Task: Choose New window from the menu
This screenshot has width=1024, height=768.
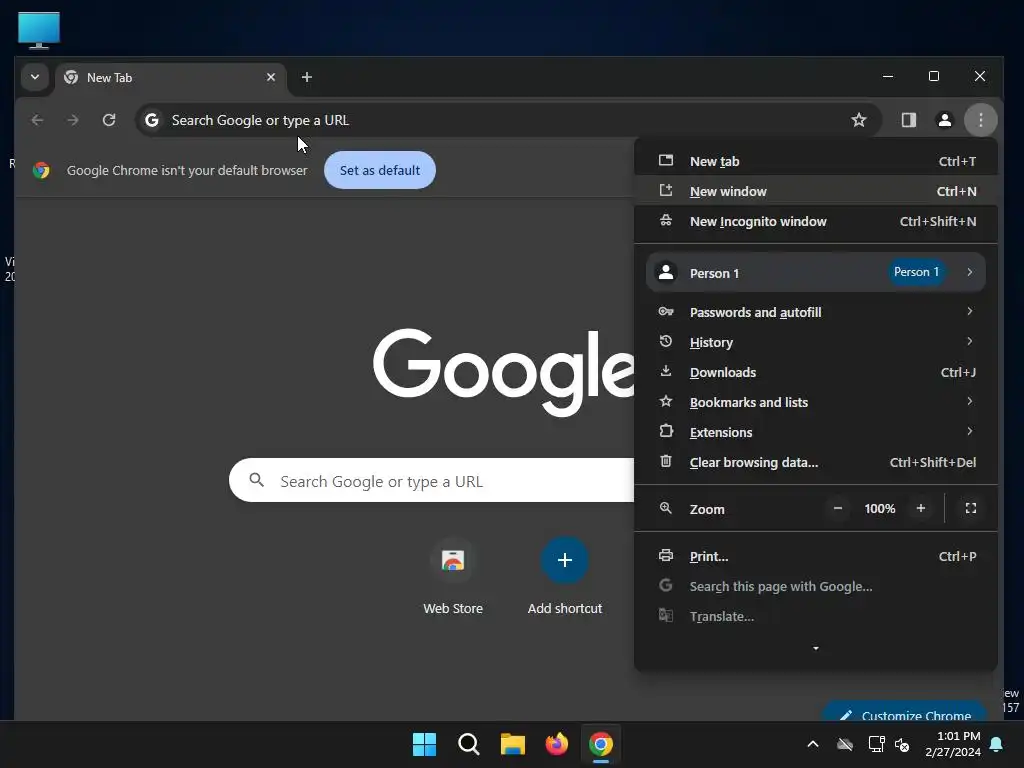Action: coord(816,191)
